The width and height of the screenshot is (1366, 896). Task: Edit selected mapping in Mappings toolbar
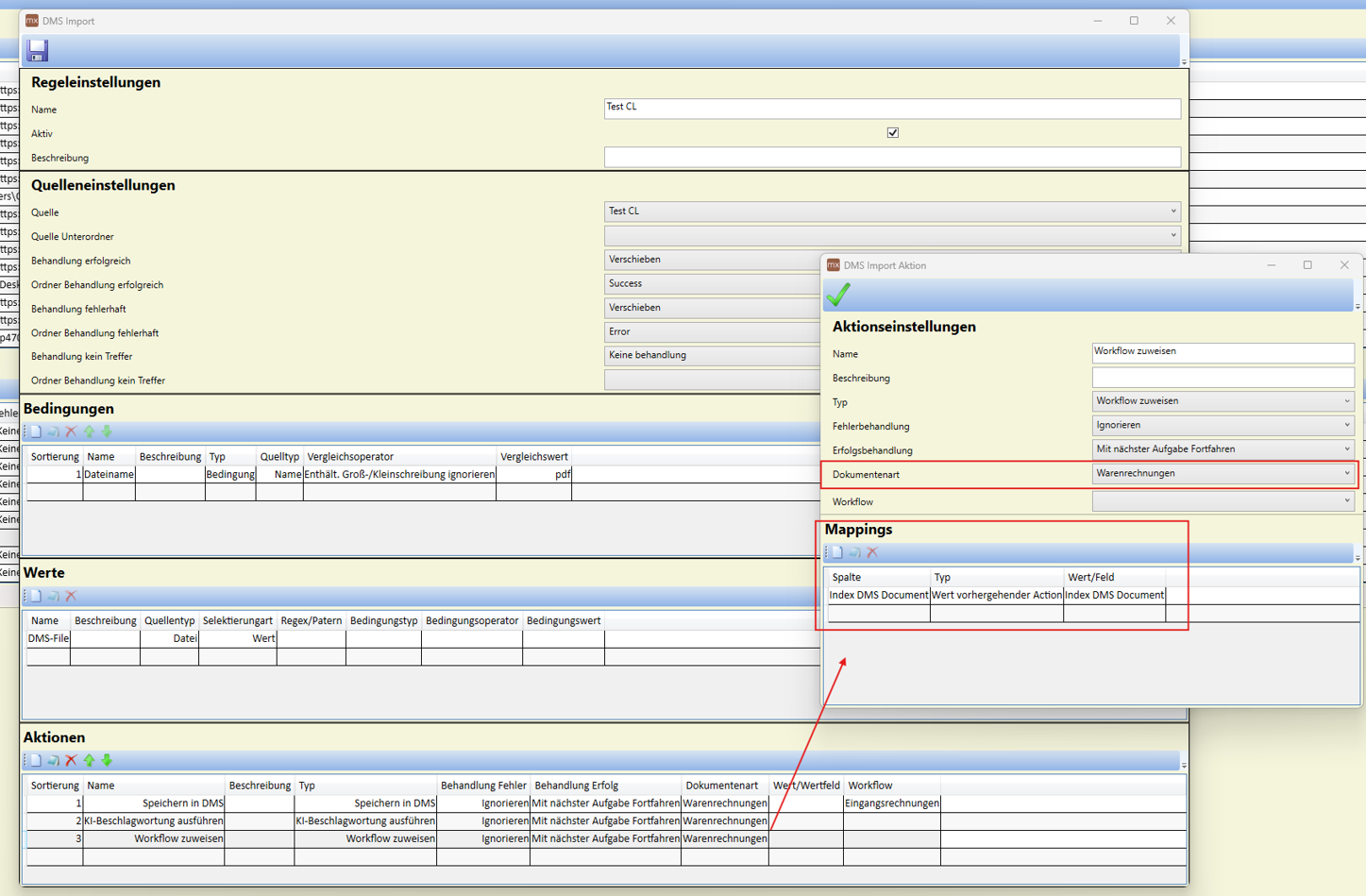854,552
